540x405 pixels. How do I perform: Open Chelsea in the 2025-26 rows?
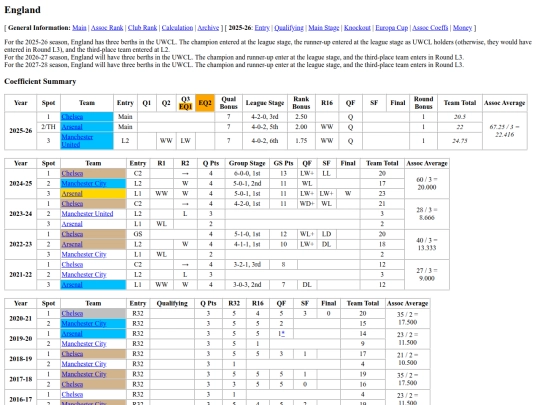72,117
